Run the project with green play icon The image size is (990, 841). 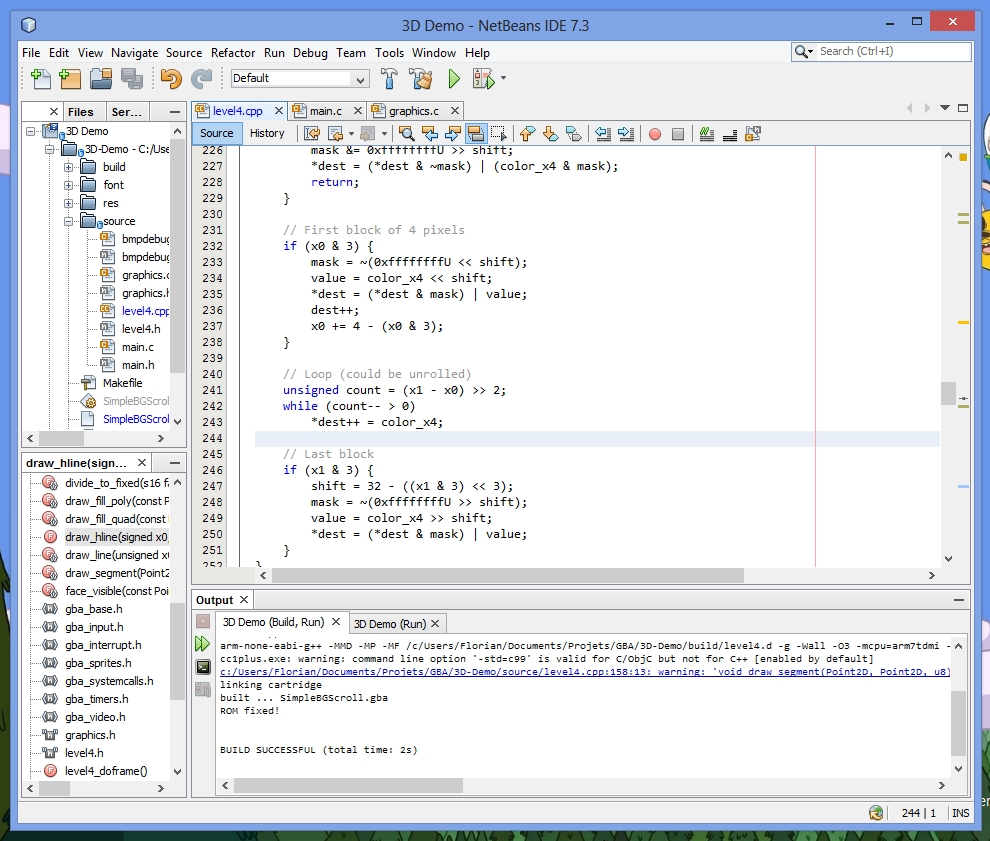coord(454,78)
